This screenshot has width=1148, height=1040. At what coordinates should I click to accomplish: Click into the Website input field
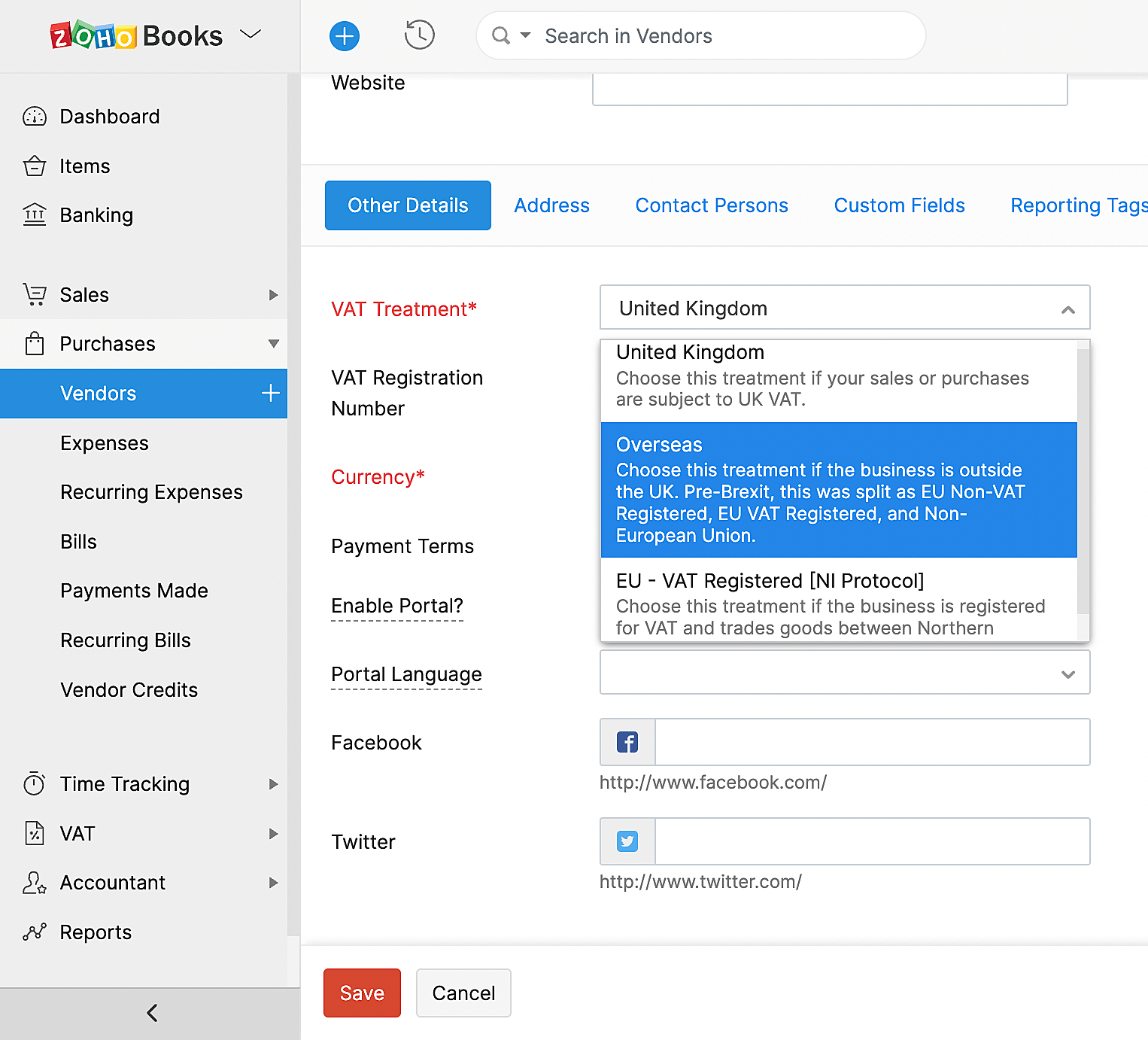coord(829,89)
